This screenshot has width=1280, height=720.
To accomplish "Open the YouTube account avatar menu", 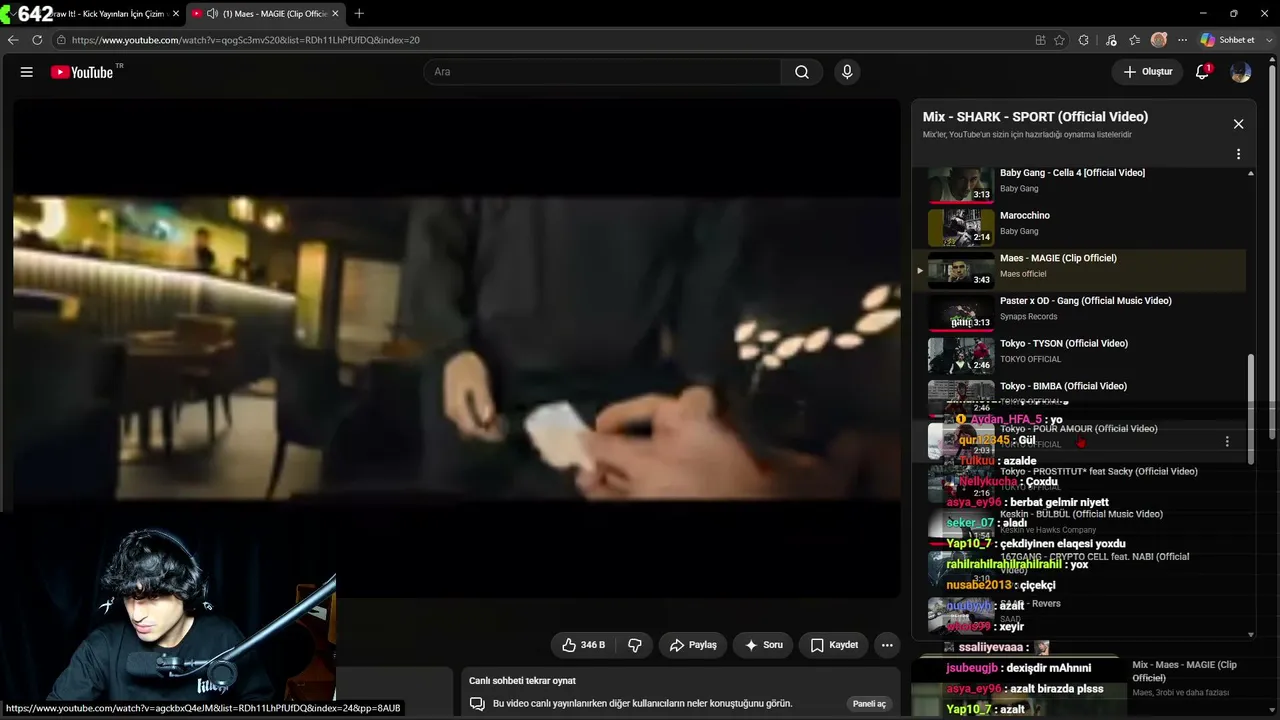I will point(1241,72).
